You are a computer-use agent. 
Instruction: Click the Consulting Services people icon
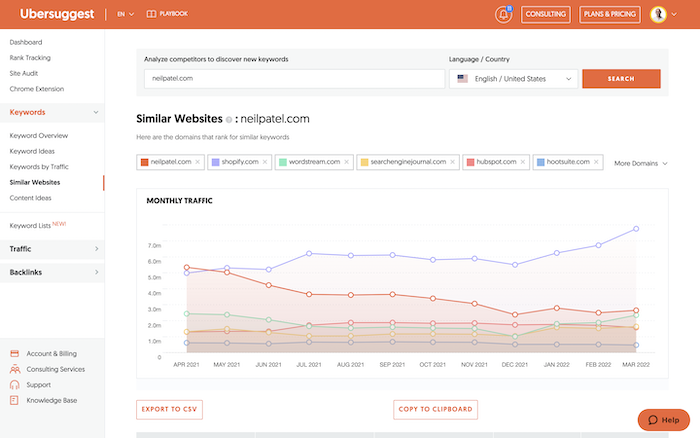15,369
